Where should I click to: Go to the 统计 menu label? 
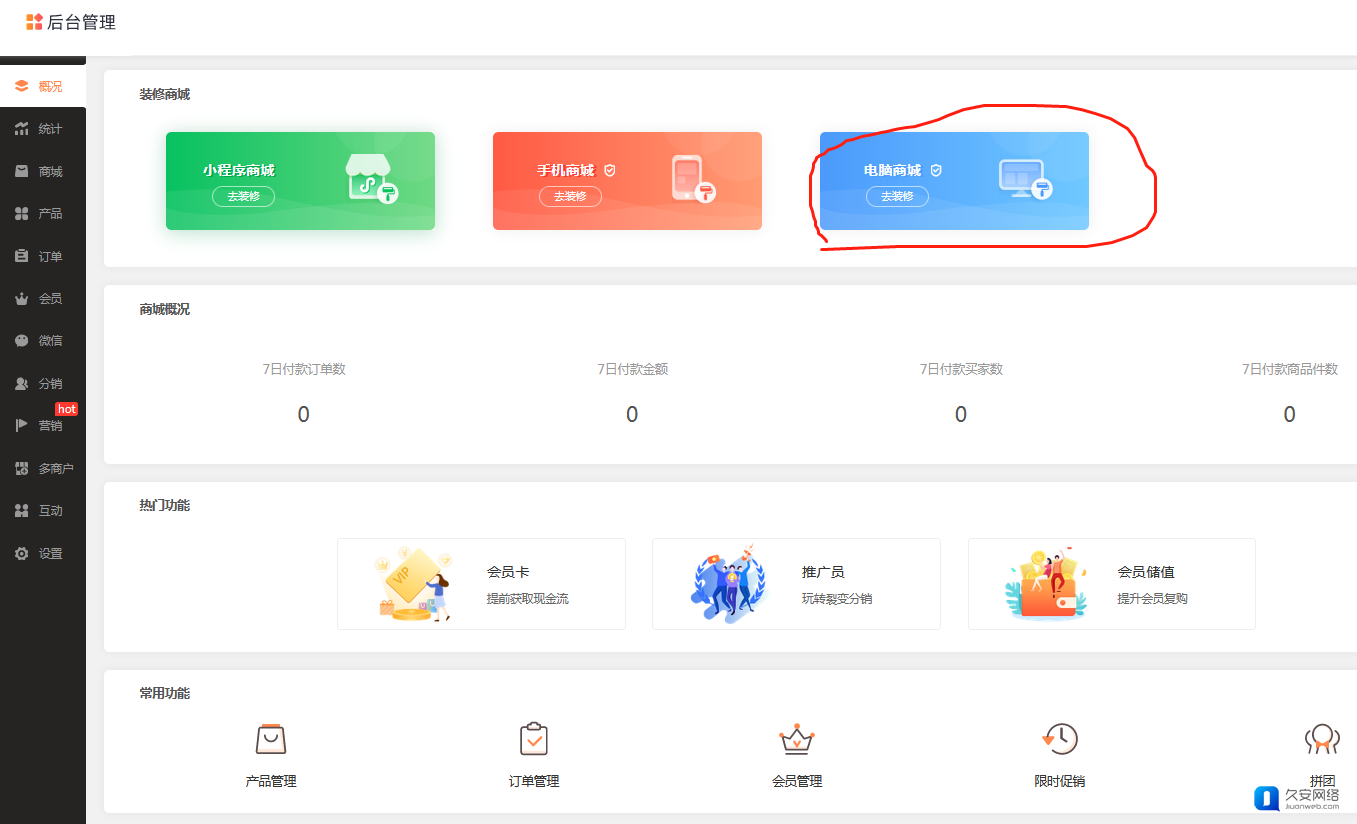50,129
